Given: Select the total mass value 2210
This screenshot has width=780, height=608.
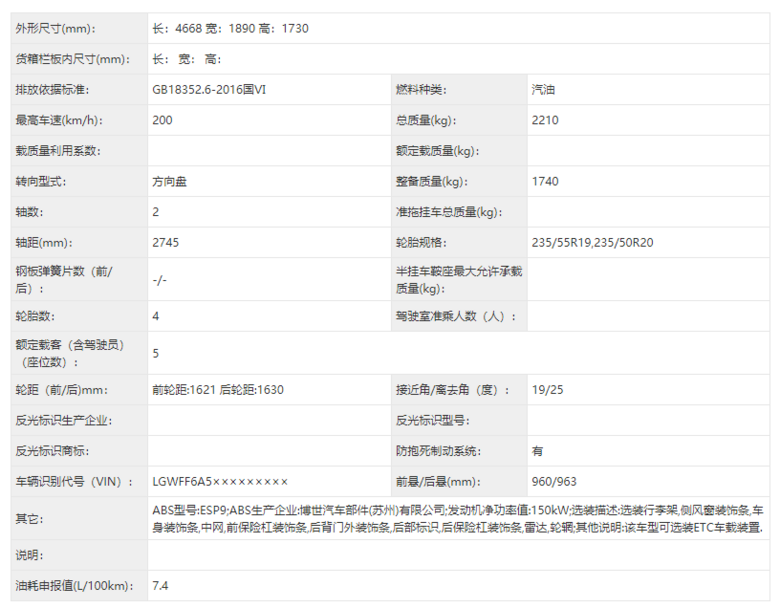Looking at the screenshot, I should [x=545, y=120].
